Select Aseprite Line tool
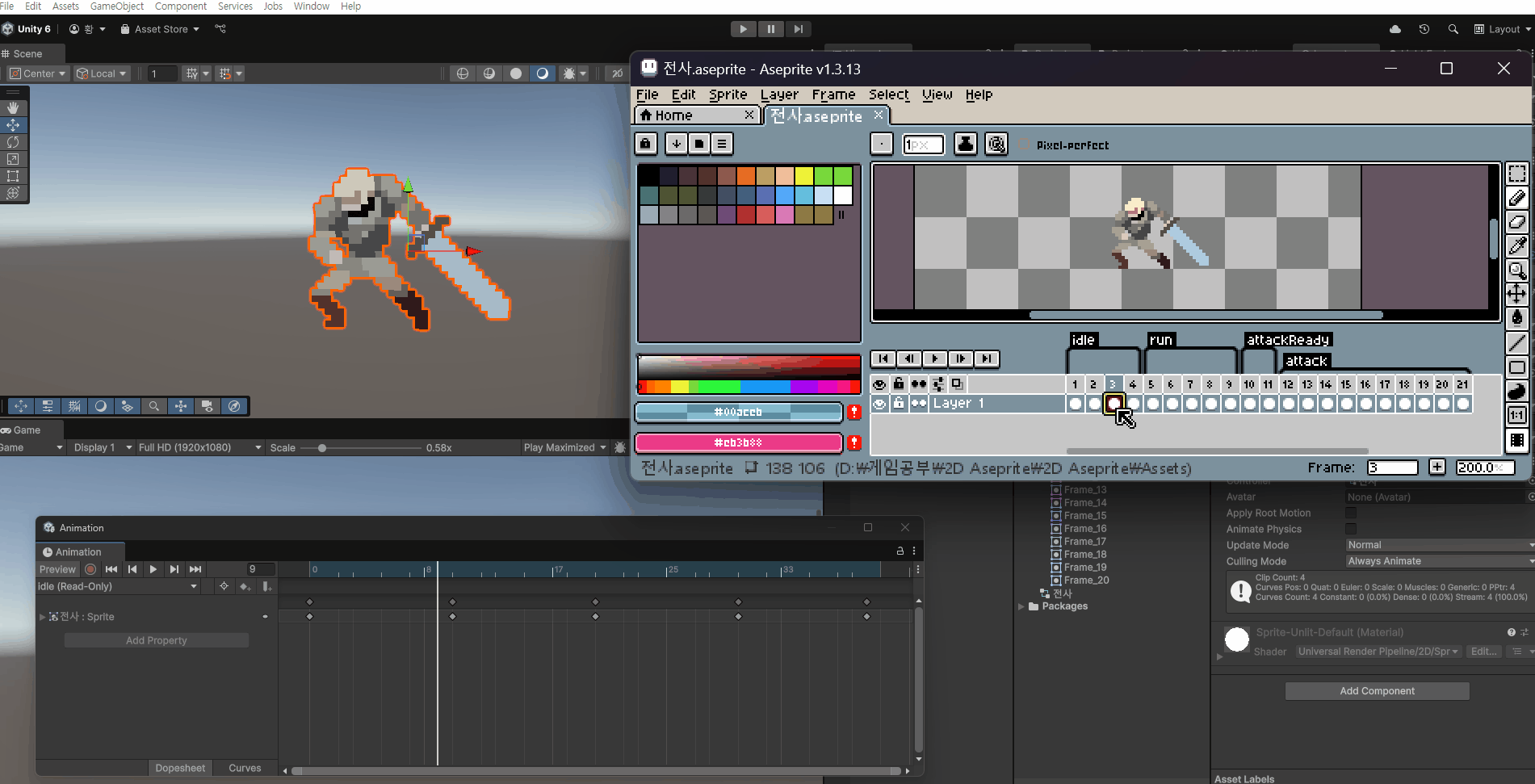Viewport: 1535px width, 784px height. point(1516,343)
